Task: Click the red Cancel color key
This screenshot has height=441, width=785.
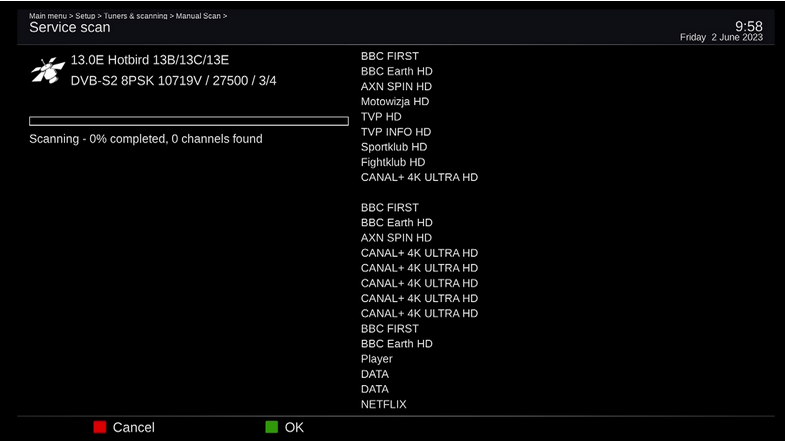Action: (x=100, y=427)
